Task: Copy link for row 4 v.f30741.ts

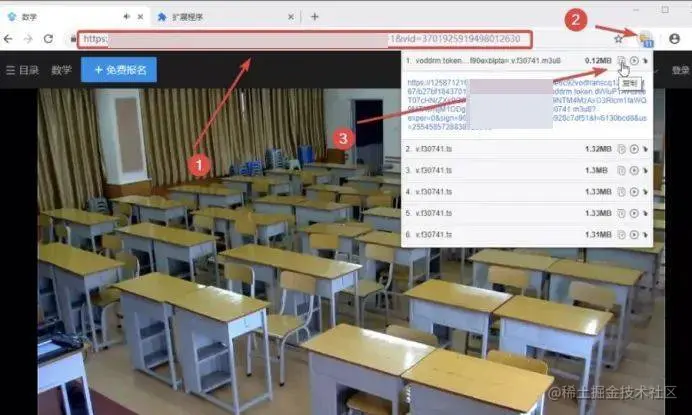Action: coord(621,192)
